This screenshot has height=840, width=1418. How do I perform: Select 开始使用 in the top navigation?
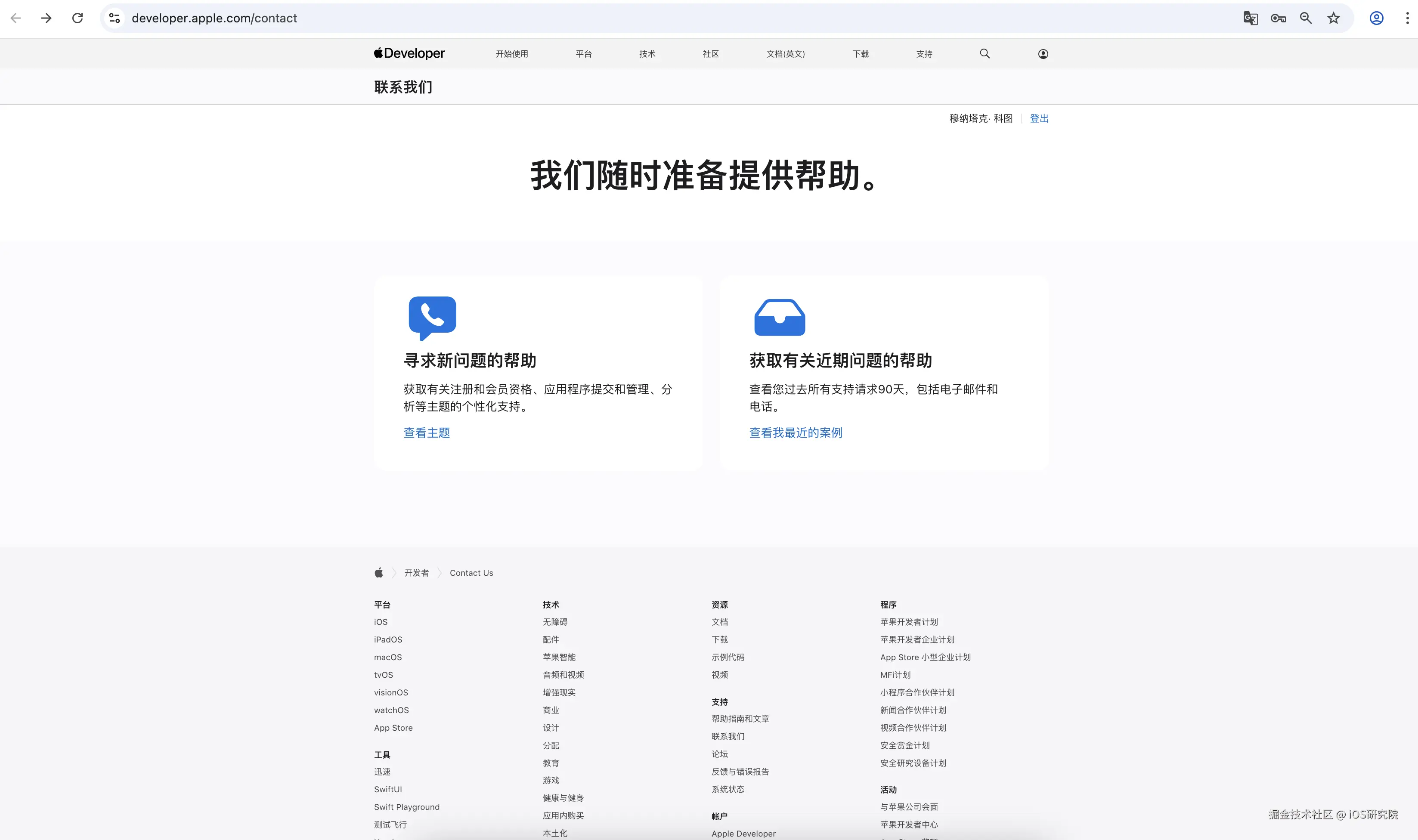click(512, 54)
